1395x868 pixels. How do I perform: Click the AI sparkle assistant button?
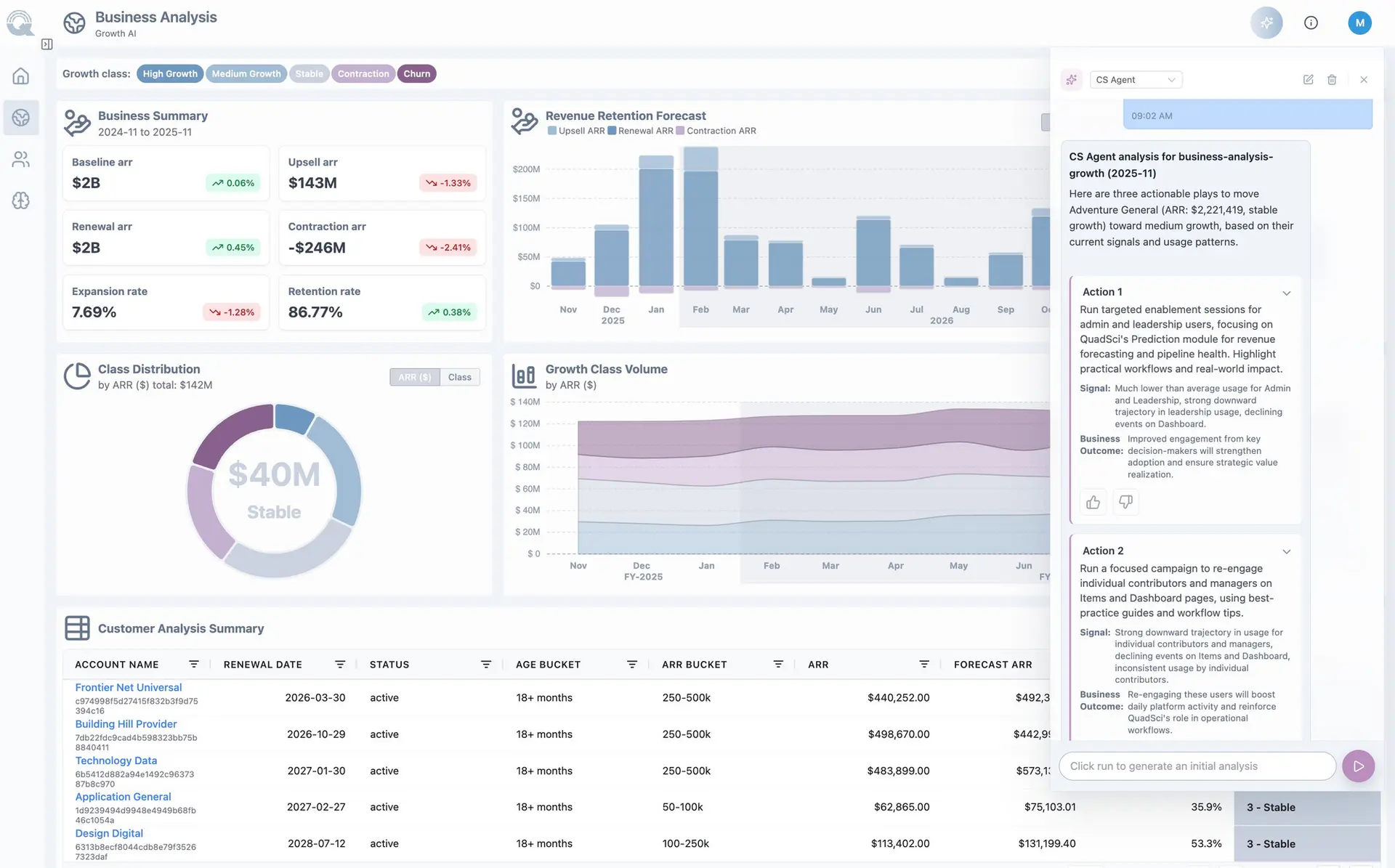coord(1266,23)
